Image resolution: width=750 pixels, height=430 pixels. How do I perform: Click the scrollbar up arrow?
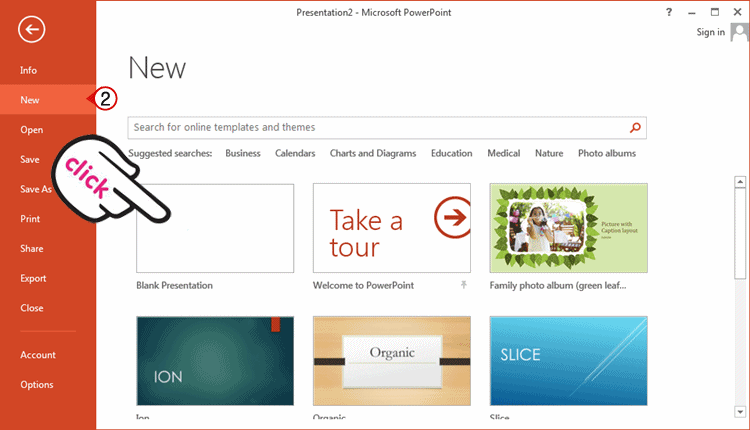tap(740, 182)
